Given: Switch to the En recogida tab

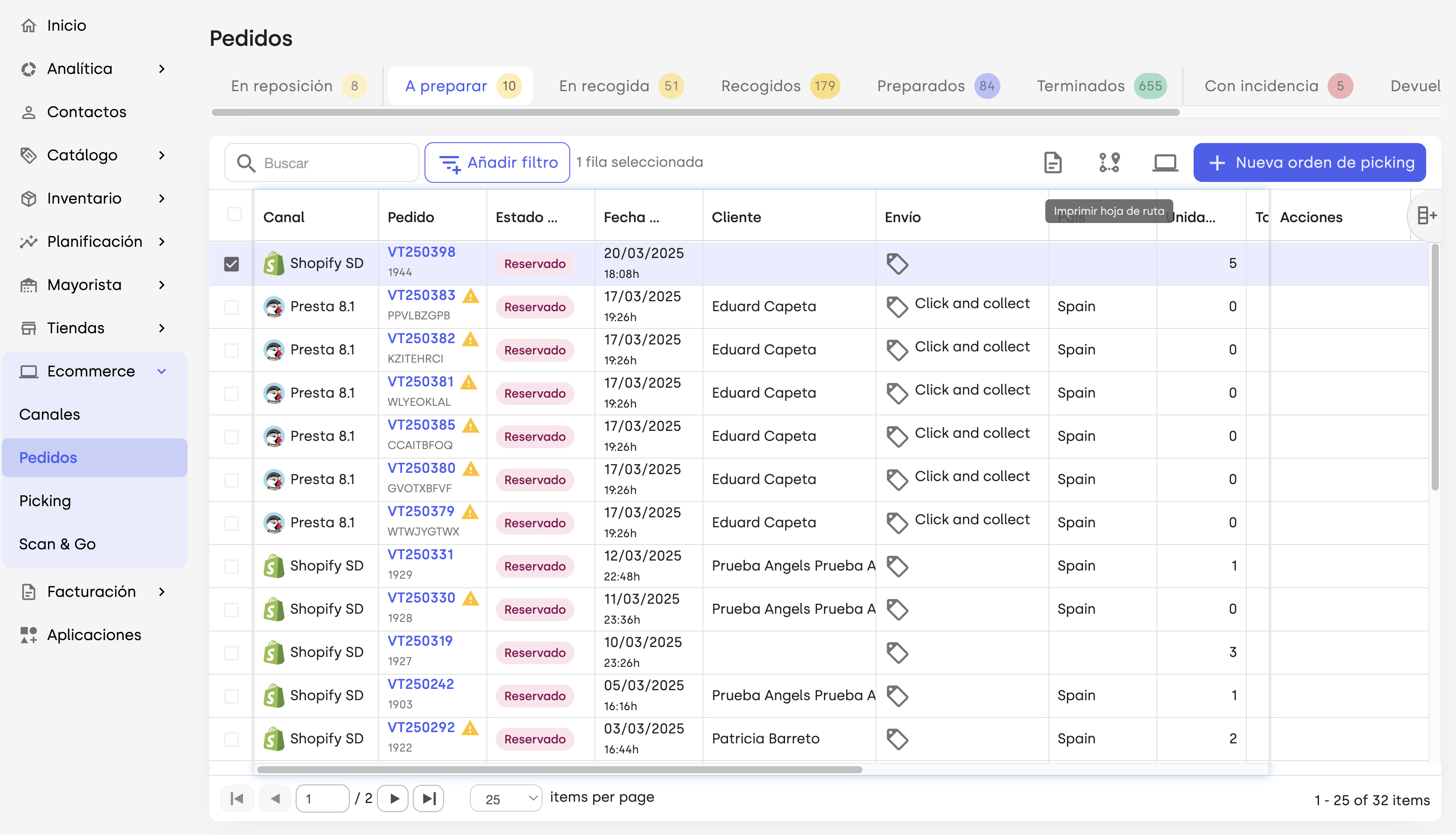Looking at the screenshot, I should (x=621, y=86).
